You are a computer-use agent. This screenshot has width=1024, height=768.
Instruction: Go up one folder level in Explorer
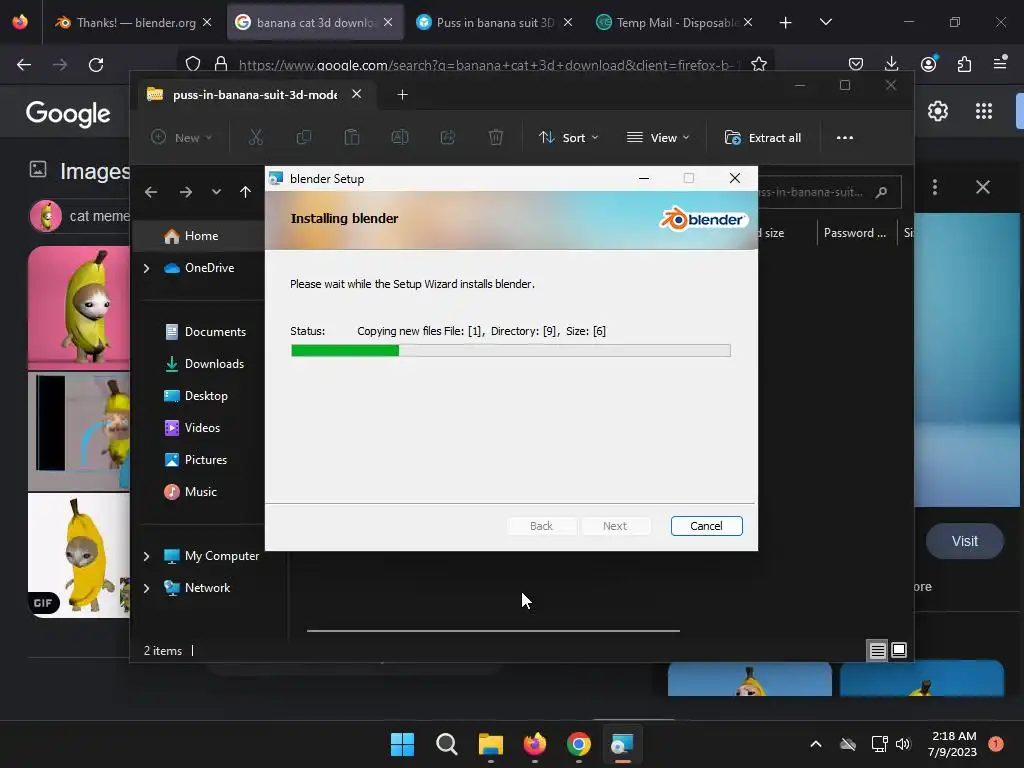pyautogui.click(x=245, y=192)
